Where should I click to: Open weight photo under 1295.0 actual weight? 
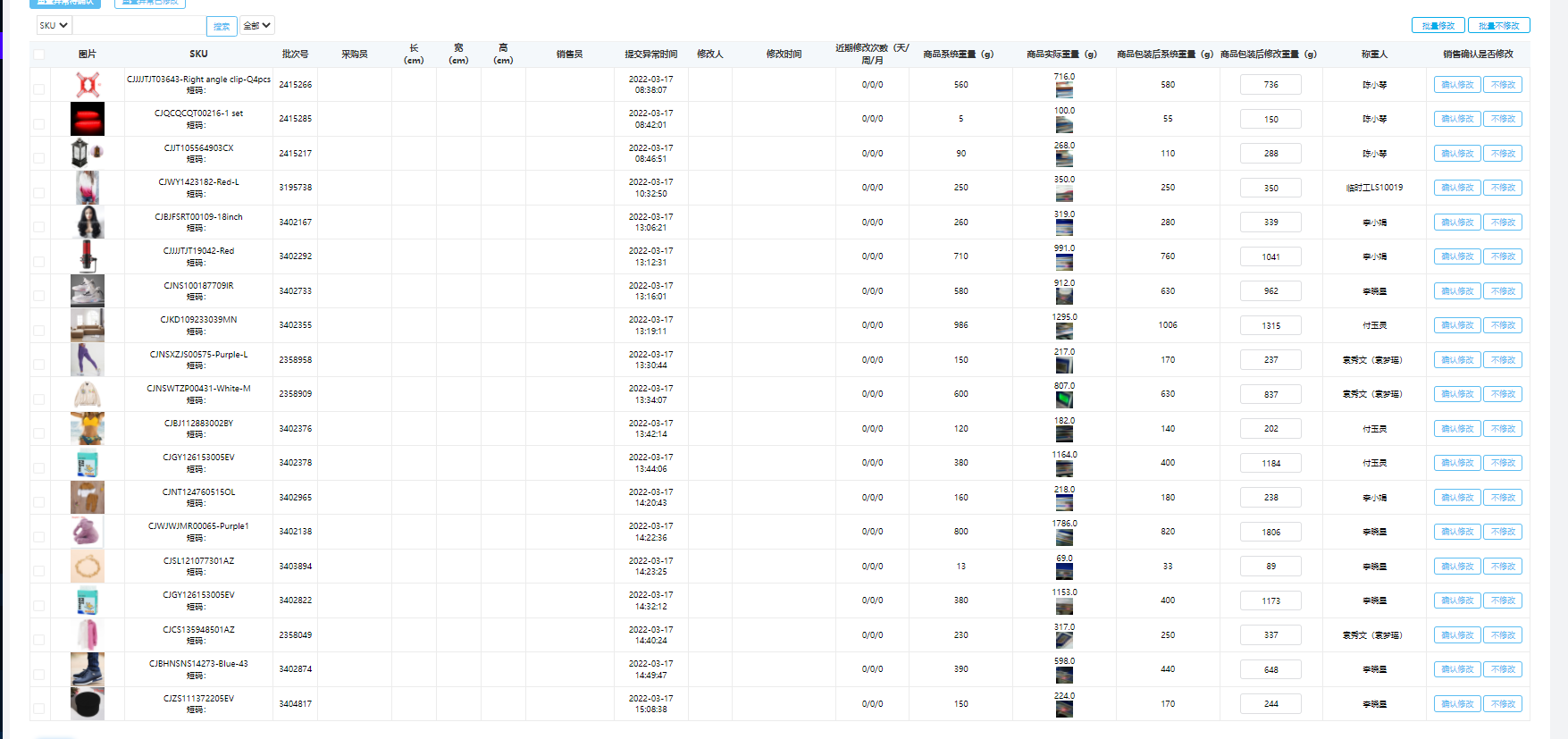coord(1064,331)
